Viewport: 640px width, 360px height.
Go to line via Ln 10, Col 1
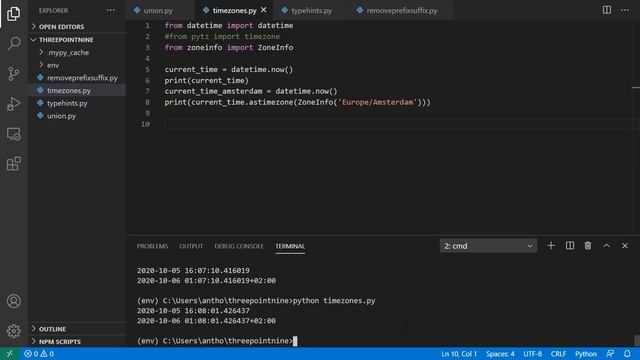pyautogui.click(x=459, y=353)
